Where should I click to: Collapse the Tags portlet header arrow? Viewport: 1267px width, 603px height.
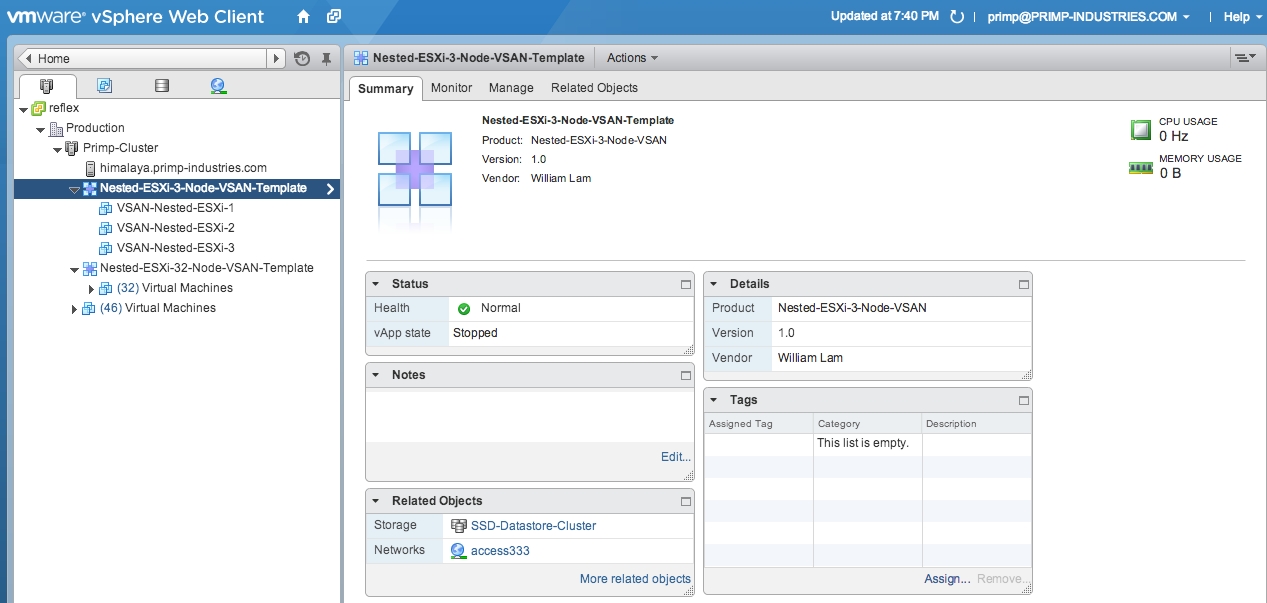(x=714, y=400)
